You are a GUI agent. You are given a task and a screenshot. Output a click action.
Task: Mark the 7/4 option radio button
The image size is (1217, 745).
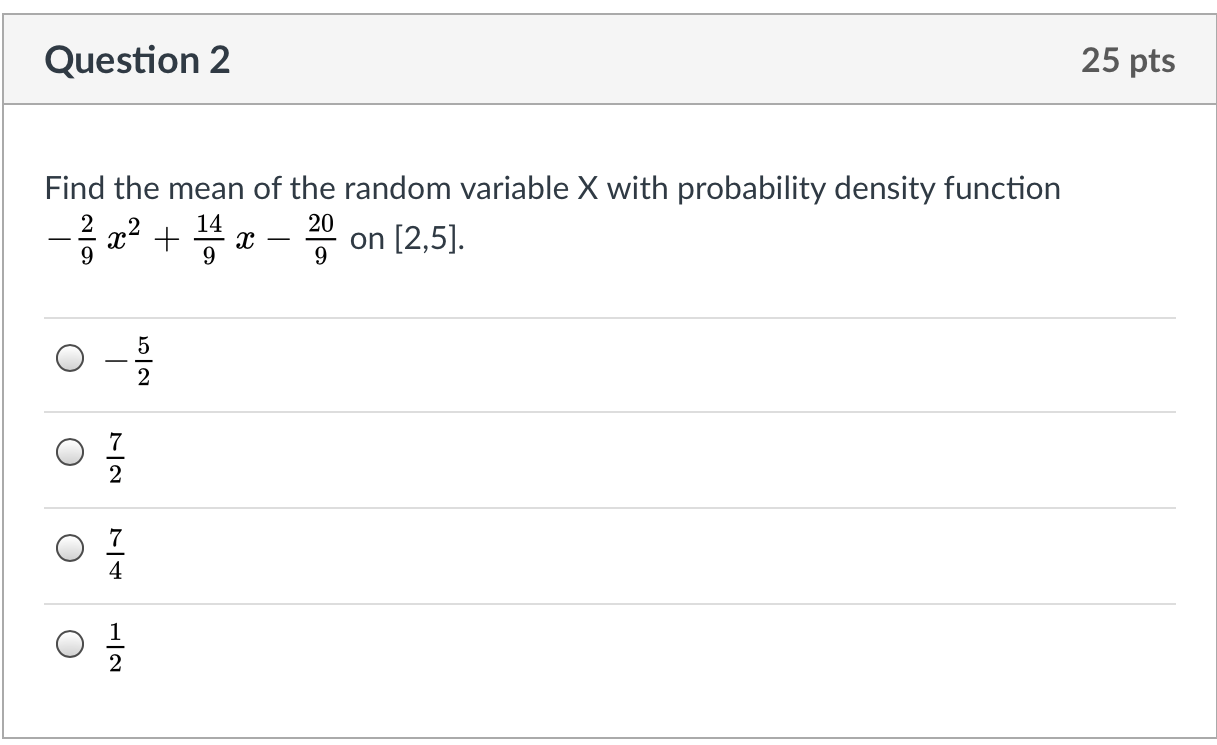(x=70, y=550)
